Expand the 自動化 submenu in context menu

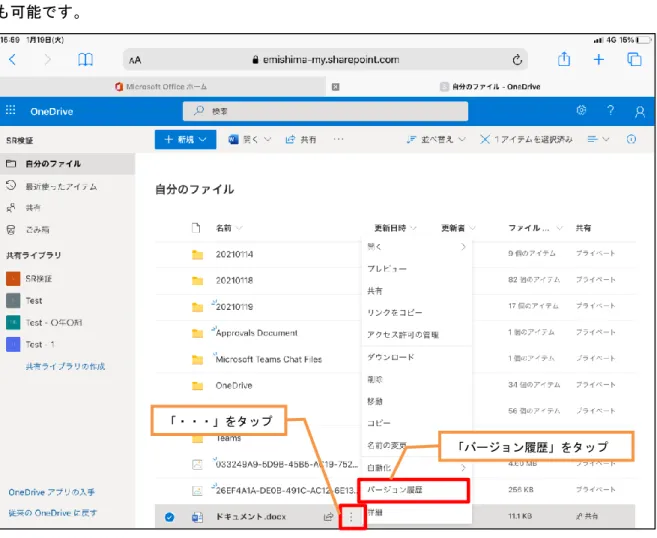416,468
